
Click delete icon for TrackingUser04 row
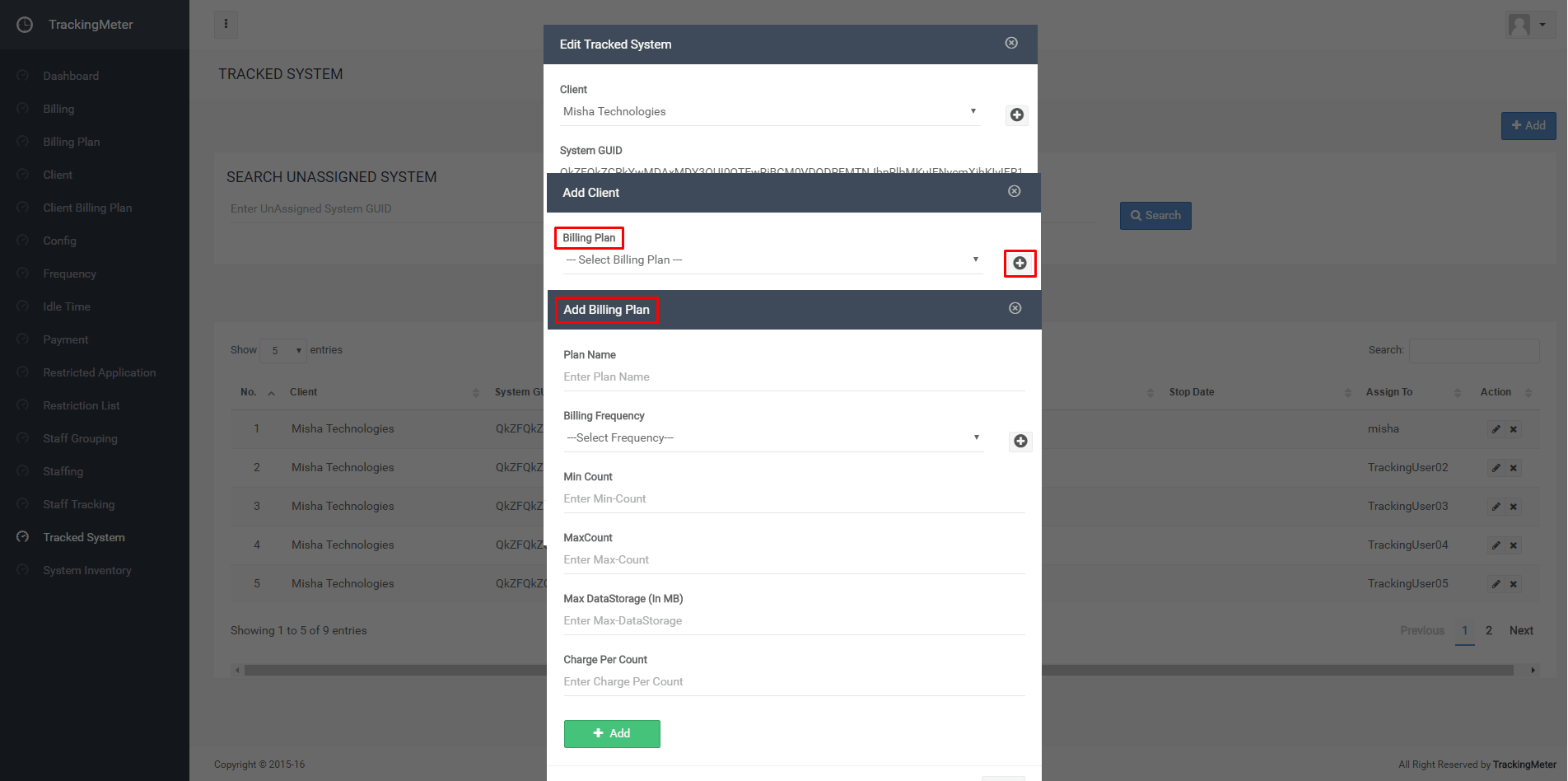[1514, 545]
